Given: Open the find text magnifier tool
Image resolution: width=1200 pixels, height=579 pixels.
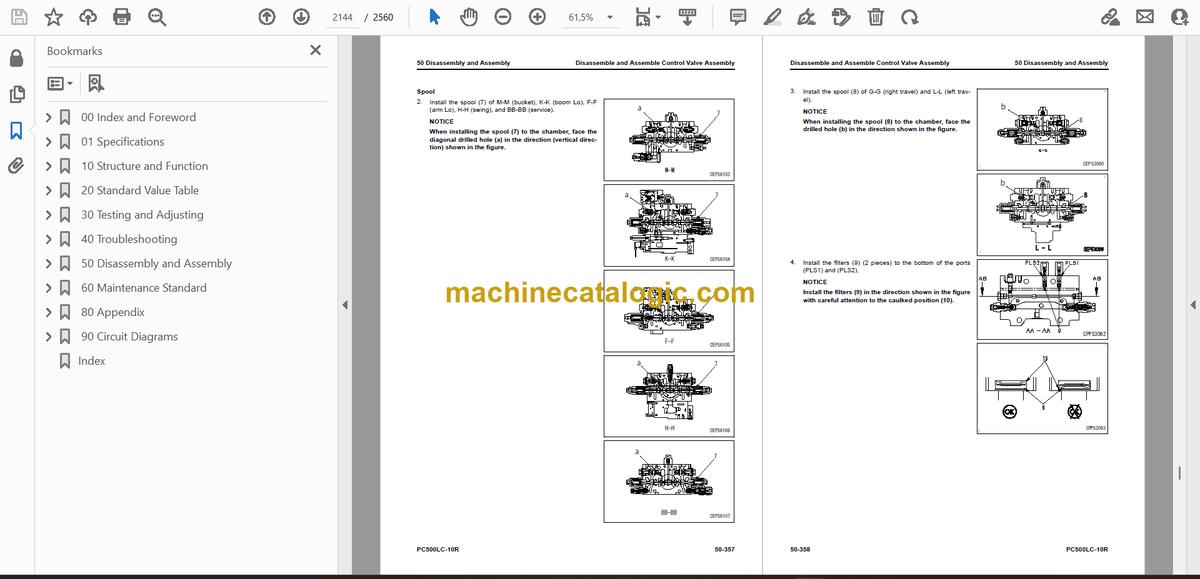Looking at the screenshot, I should click(x=157, y=17).
